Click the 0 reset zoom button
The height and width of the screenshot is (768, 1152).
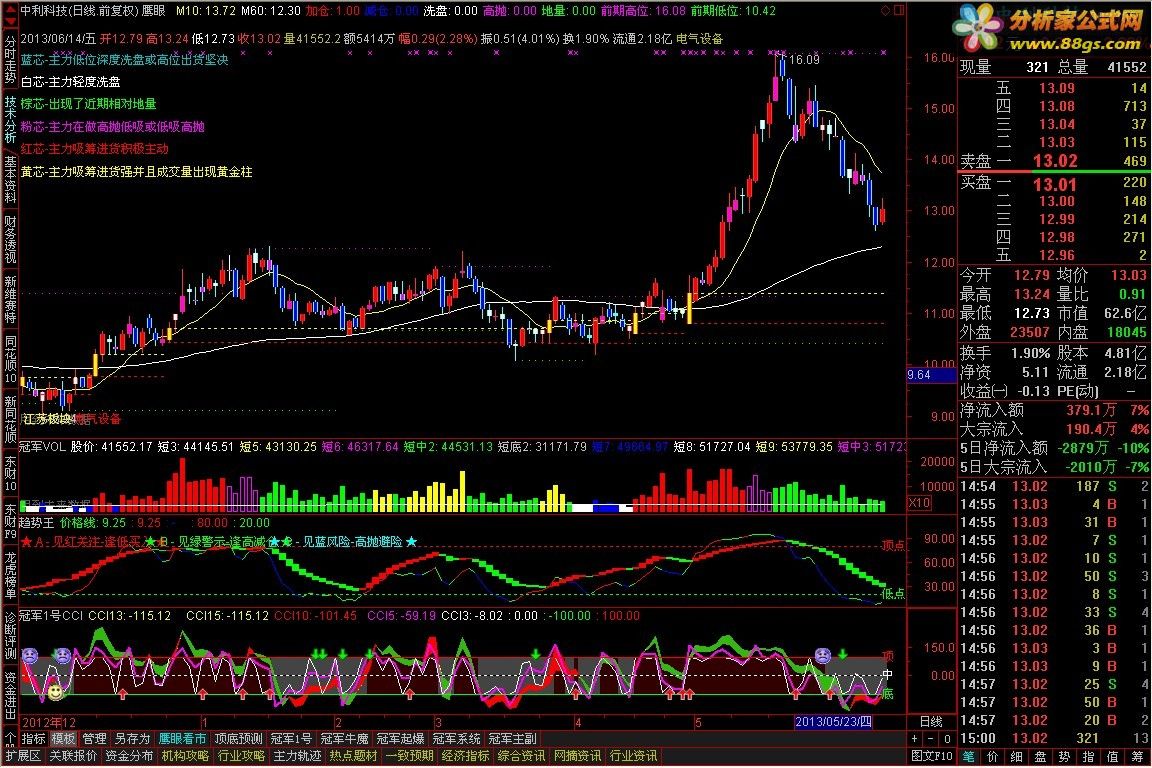click(947, 739)
